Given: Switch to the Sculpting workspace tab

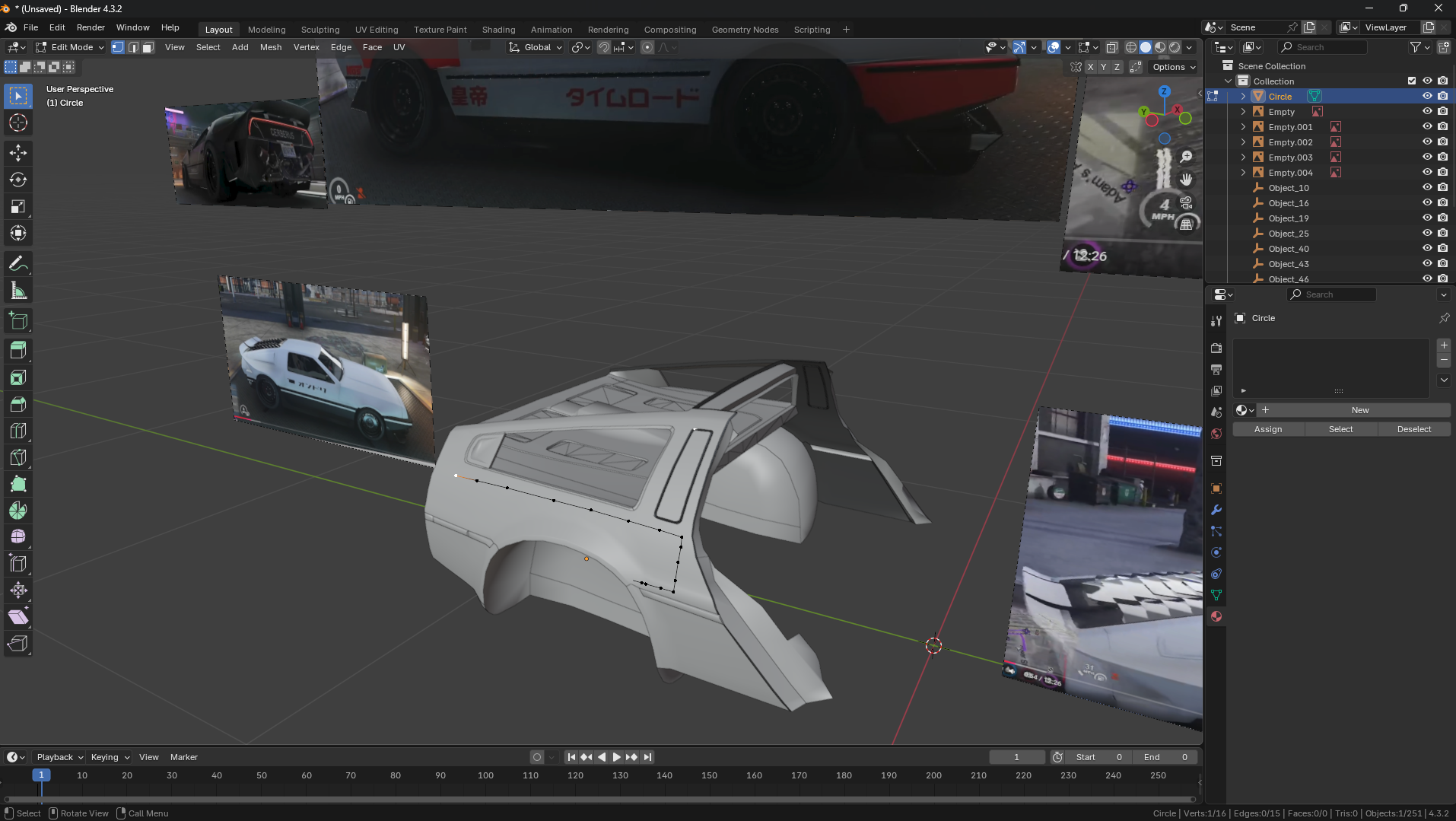Looking at the screenshot, I should tap(319, 30).
